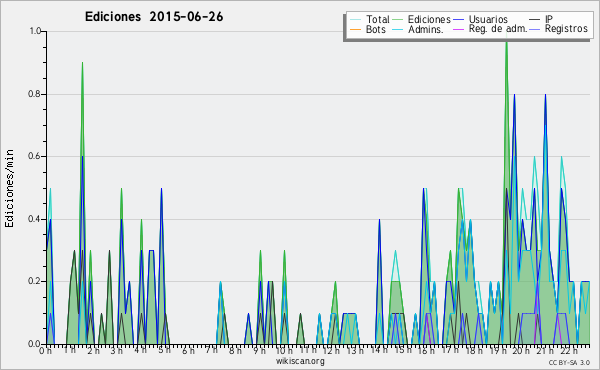The height and width of the screenshot is (370, 600).
Task: Click the magenta Reg. de adm. legend line
Action: (x=459, y=29)
